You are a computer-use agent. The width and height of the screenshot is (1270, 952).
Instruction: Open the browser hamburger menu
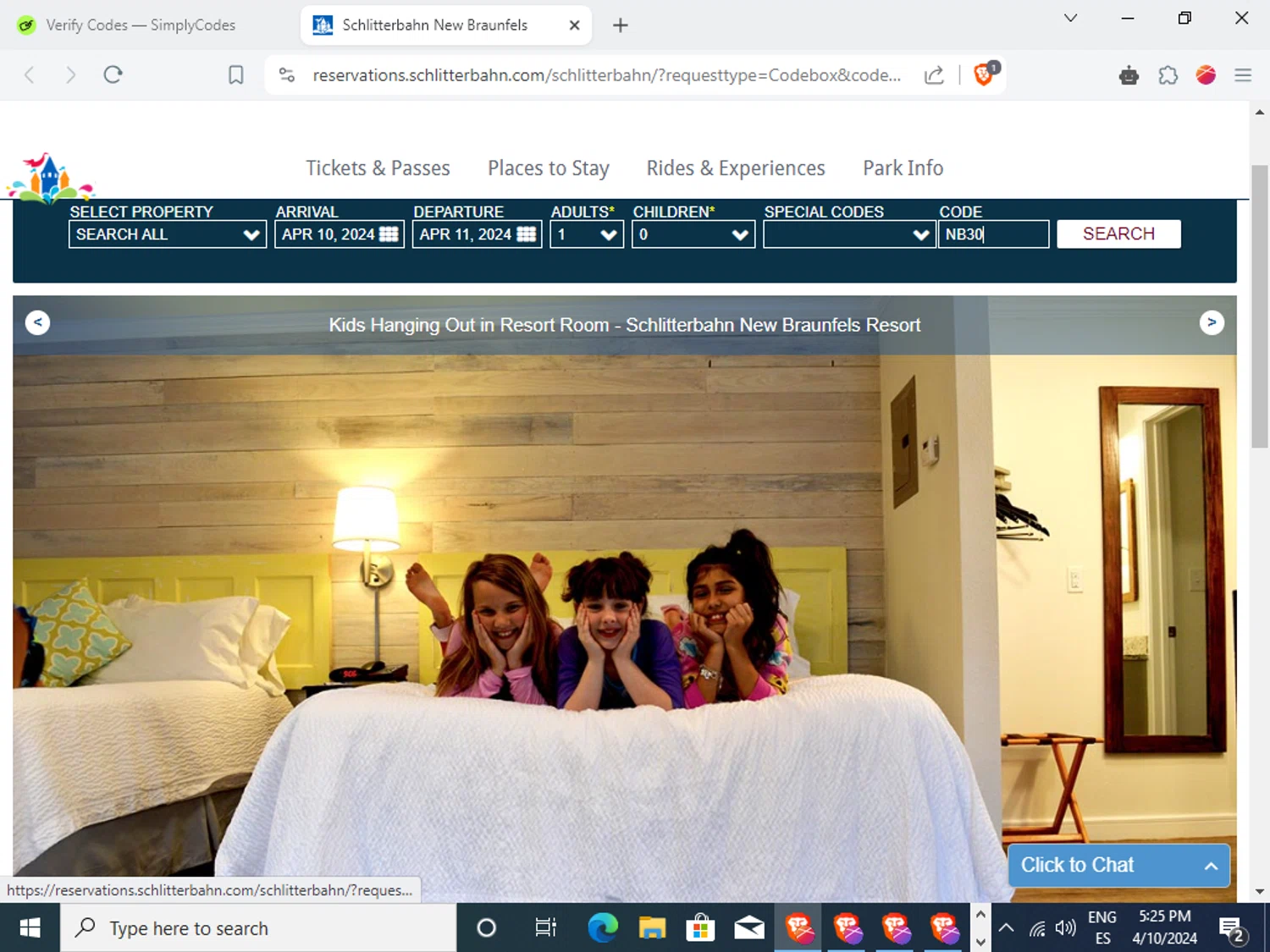[1243, 75]
